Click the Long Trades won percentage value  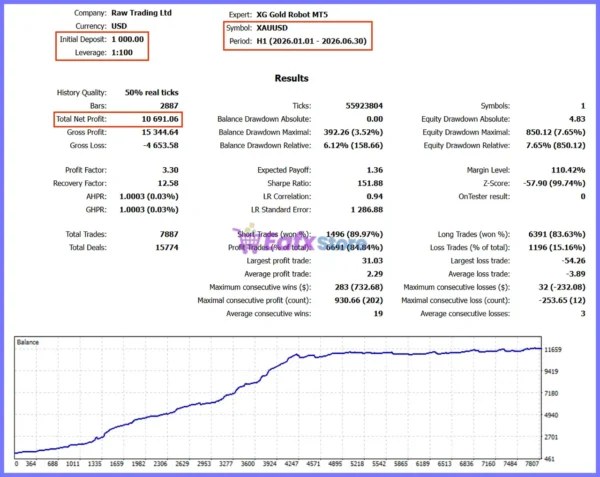(557, 234)
